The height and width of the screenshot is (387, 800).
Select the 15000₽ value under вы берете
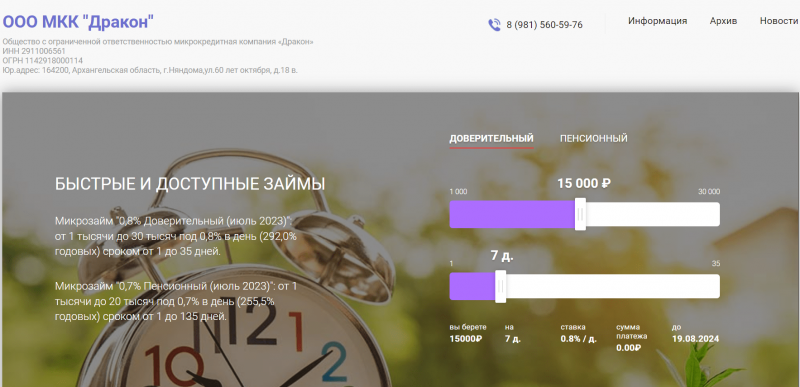click(x=465, y=339)
